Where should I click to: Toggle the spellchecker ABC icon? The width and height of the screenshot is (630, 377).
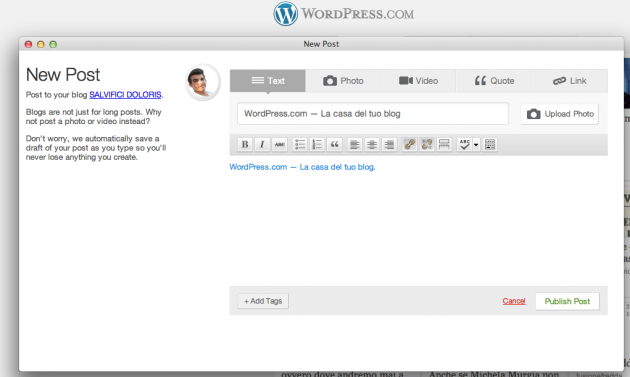tap(464, 144)
